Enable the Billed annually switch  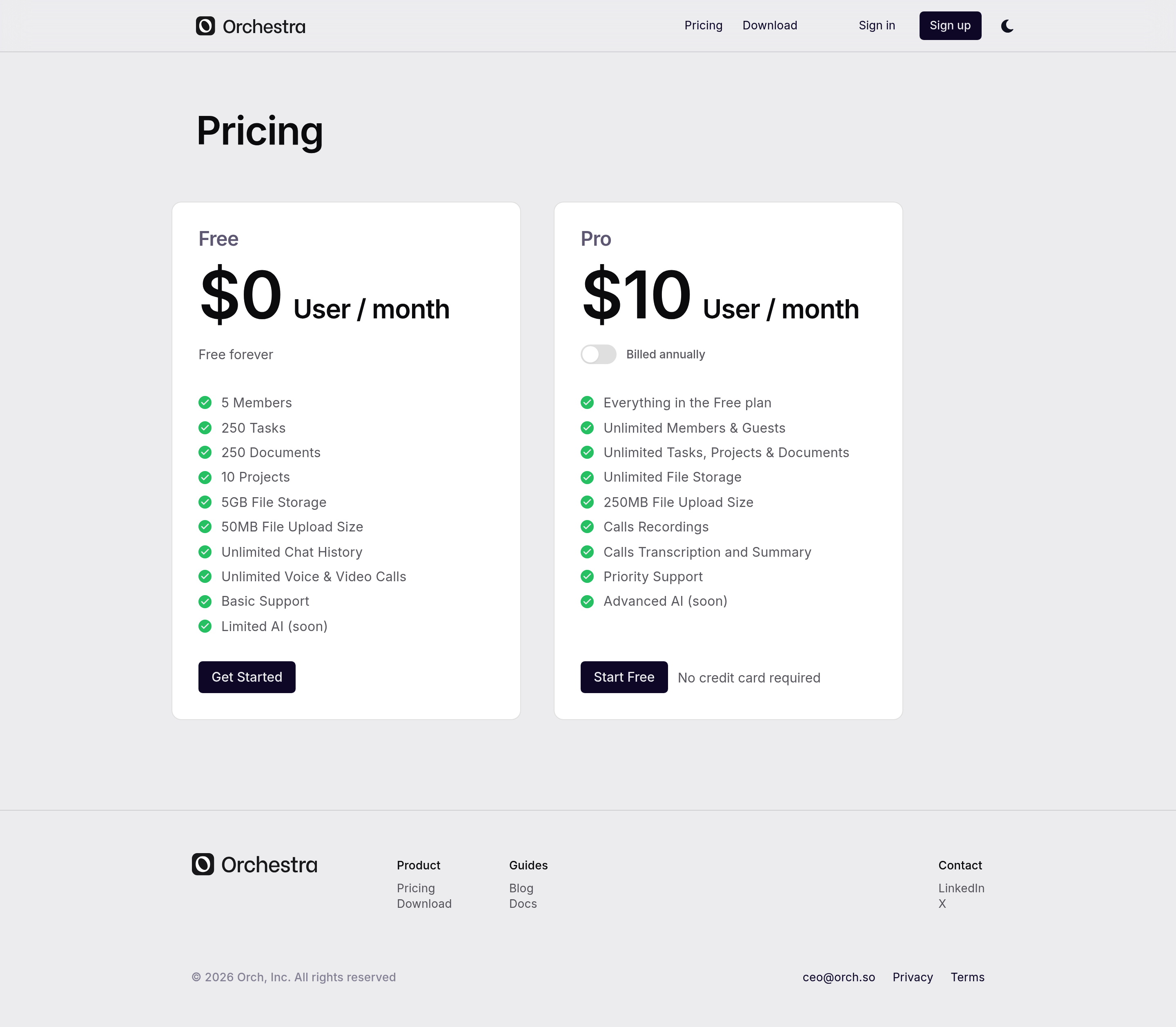coord(598,354)
